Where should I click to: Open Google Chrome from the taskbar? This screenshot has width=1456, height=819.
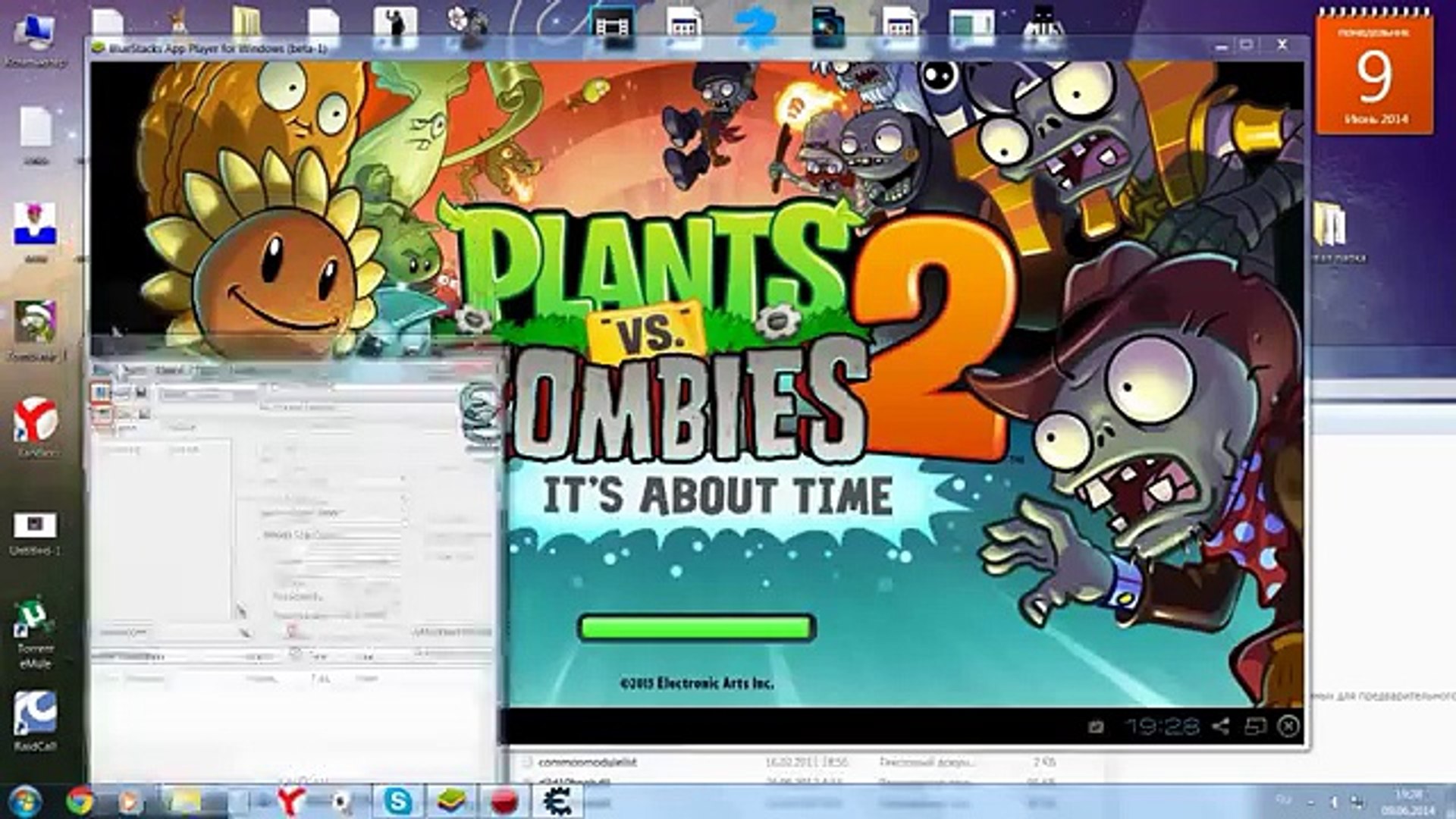(x=80, y=801)
